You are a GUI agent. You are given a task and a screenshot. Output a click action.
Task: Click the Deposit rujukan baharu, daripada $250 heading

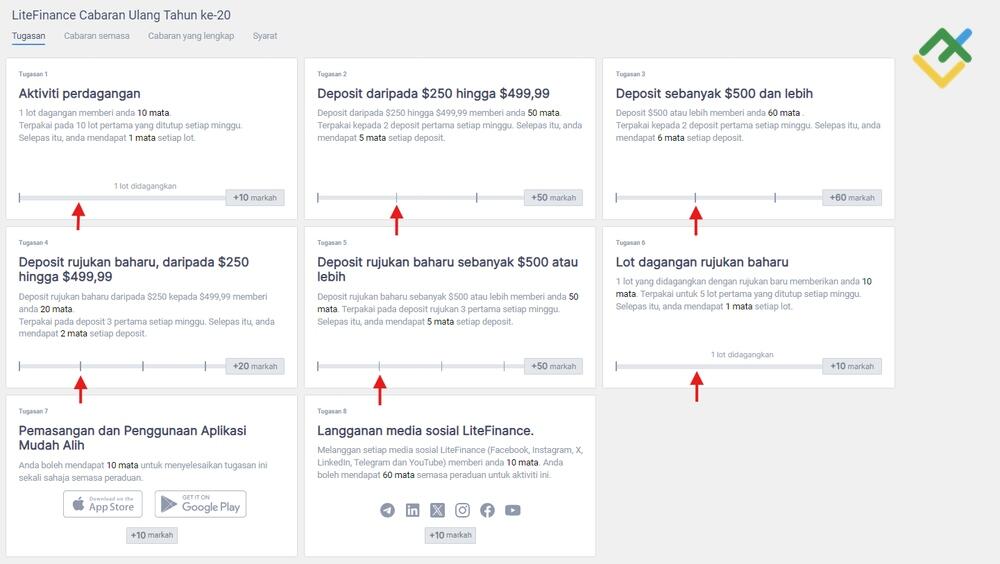tap(133, 269)
